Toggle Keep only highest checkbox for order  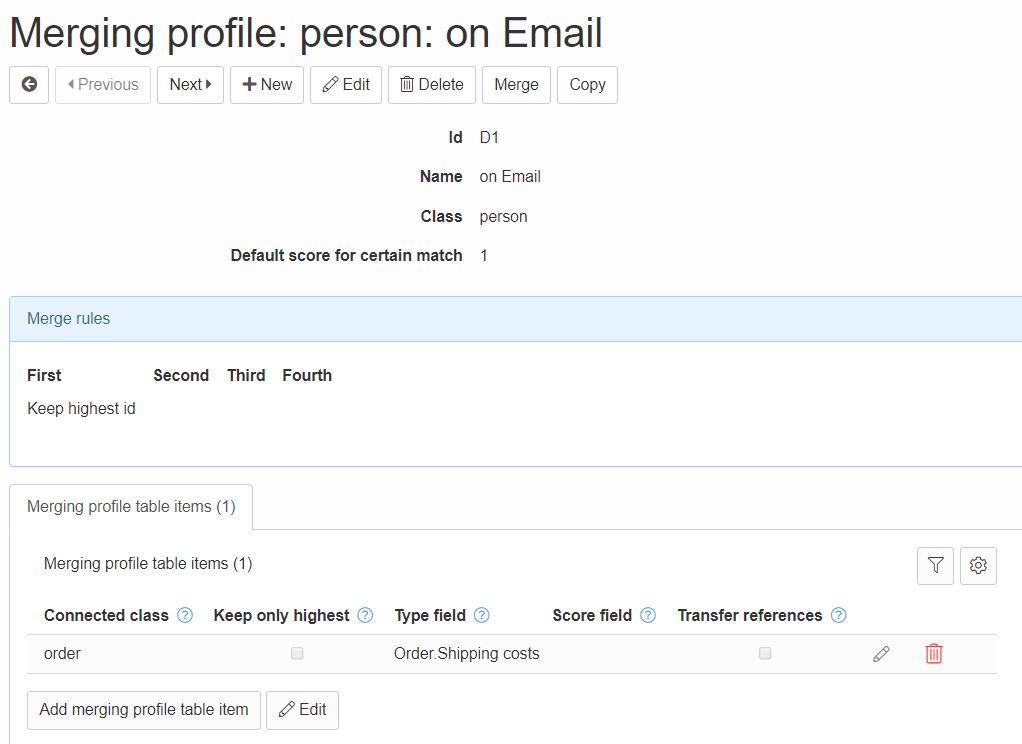pyautogui.click(x=297, y=654)
